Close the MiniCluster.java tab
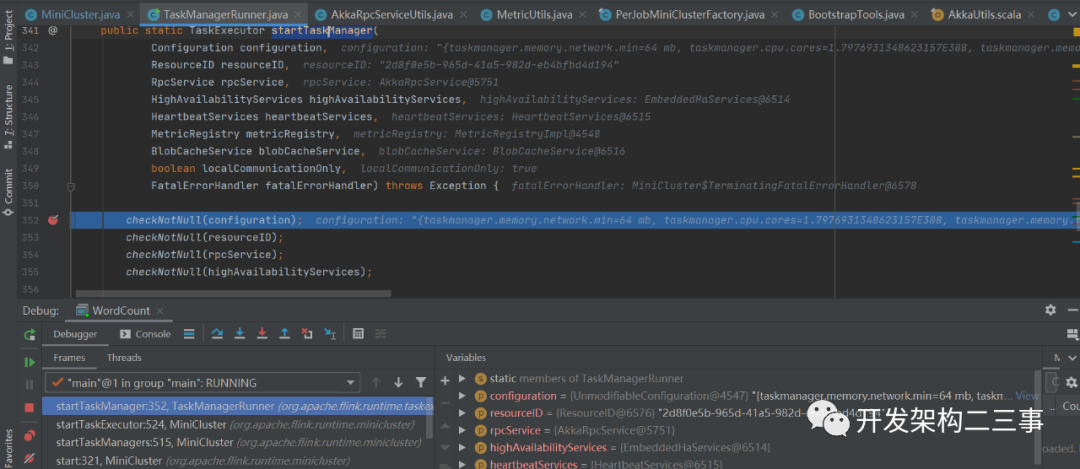Image resolution: width=1080 pixels, height=469 pixels. coord(128,14)
